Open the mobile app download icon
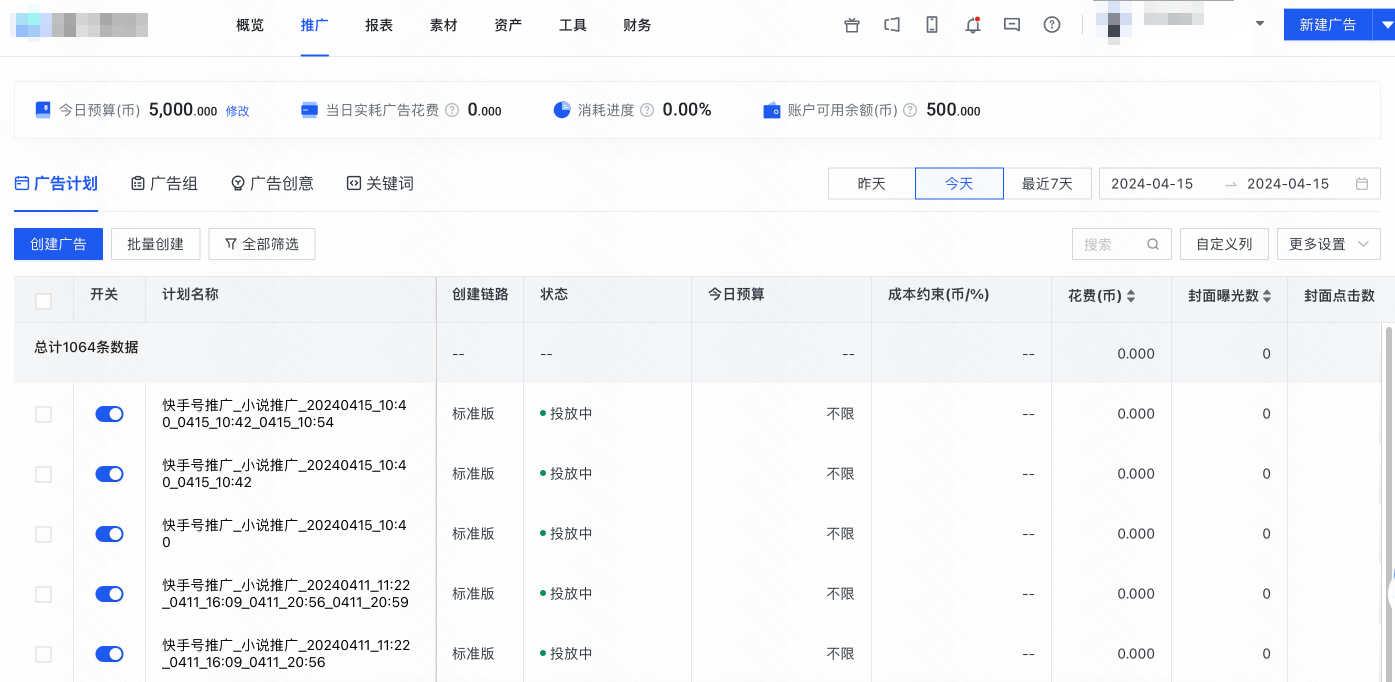 [x=931, y=25]
